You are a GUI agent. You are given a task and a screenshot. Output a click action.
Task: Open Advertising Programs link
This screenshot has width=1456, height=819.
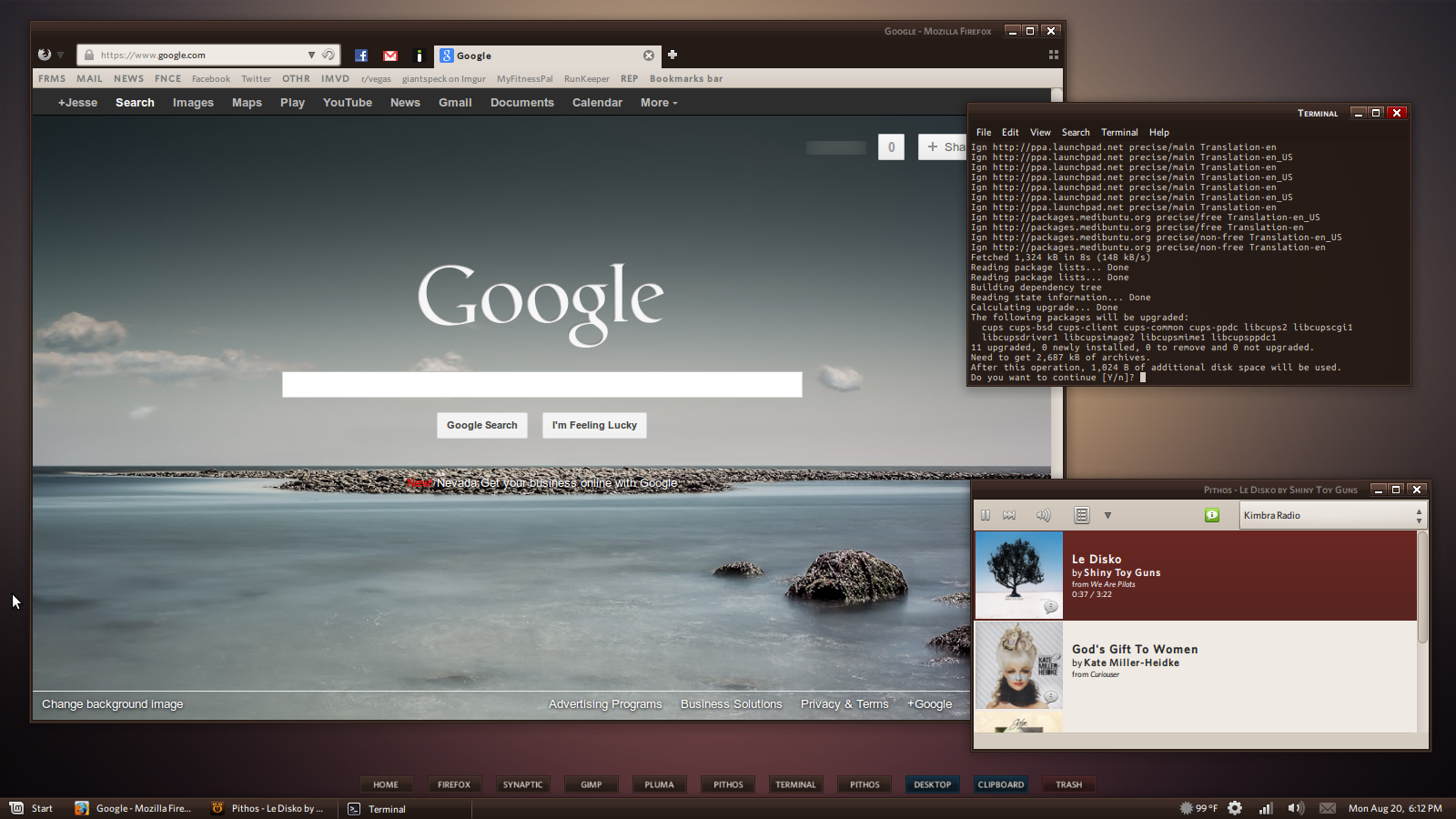(605, 704)
